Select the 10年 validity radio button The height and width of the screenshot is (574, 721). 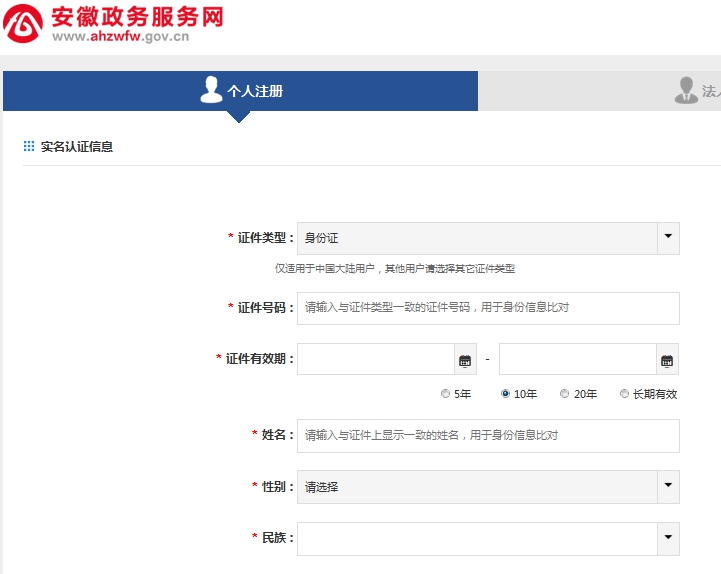pos(506,394)
